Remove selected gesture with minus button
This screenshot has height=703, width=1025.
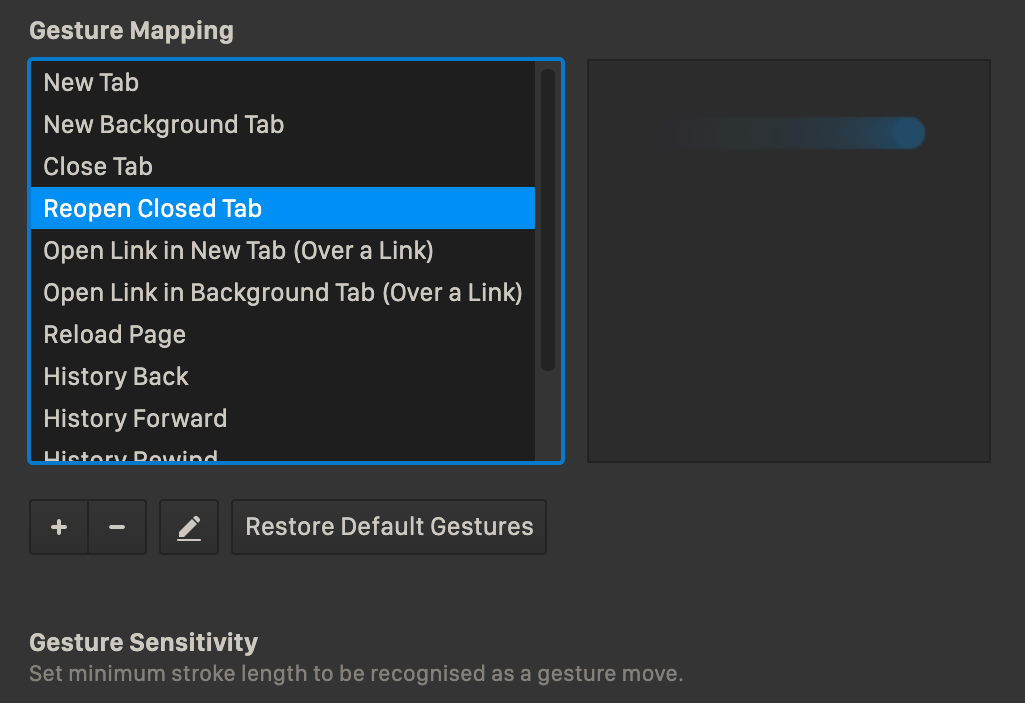click(x=117, y=527)
